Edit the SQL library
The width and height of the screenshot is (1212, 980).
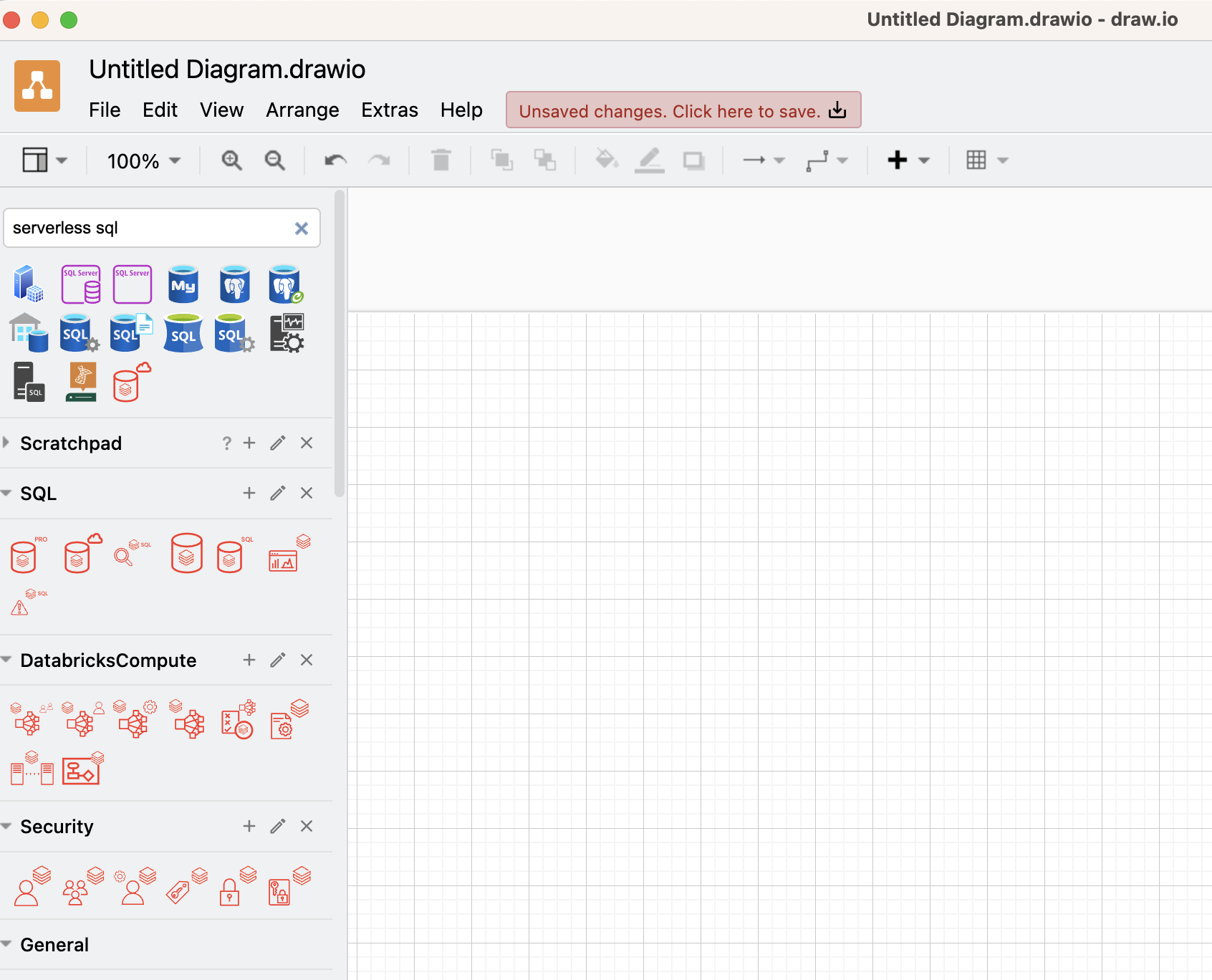point(278,493)
